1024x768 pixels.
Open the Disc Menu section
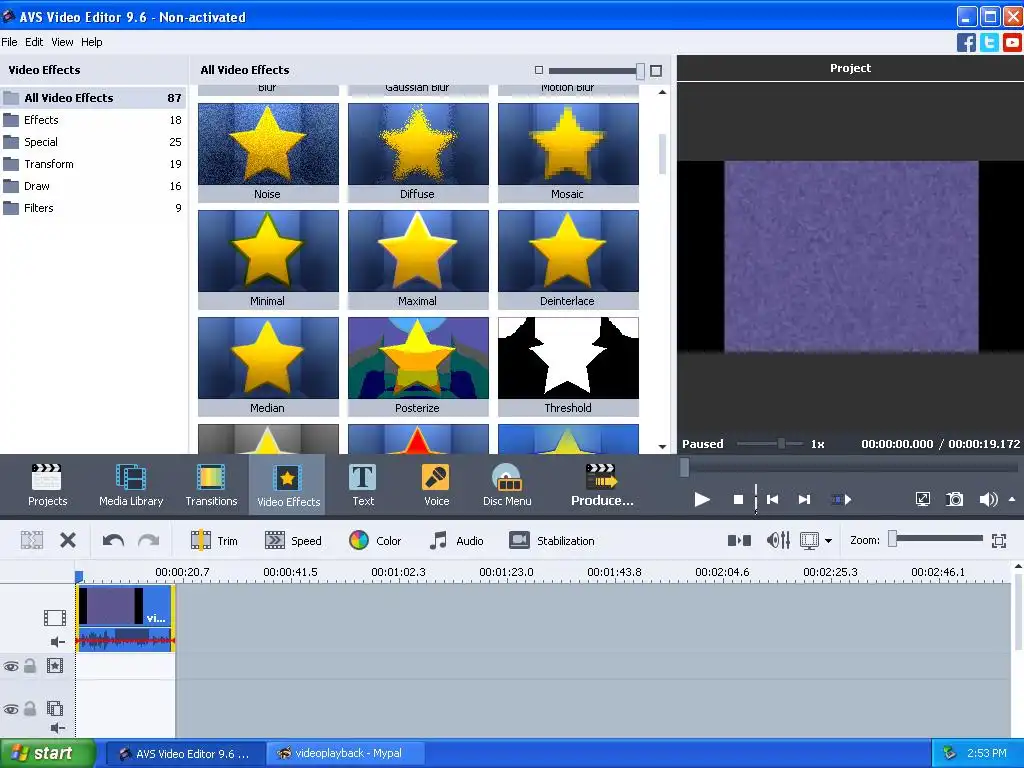(507, 485)
